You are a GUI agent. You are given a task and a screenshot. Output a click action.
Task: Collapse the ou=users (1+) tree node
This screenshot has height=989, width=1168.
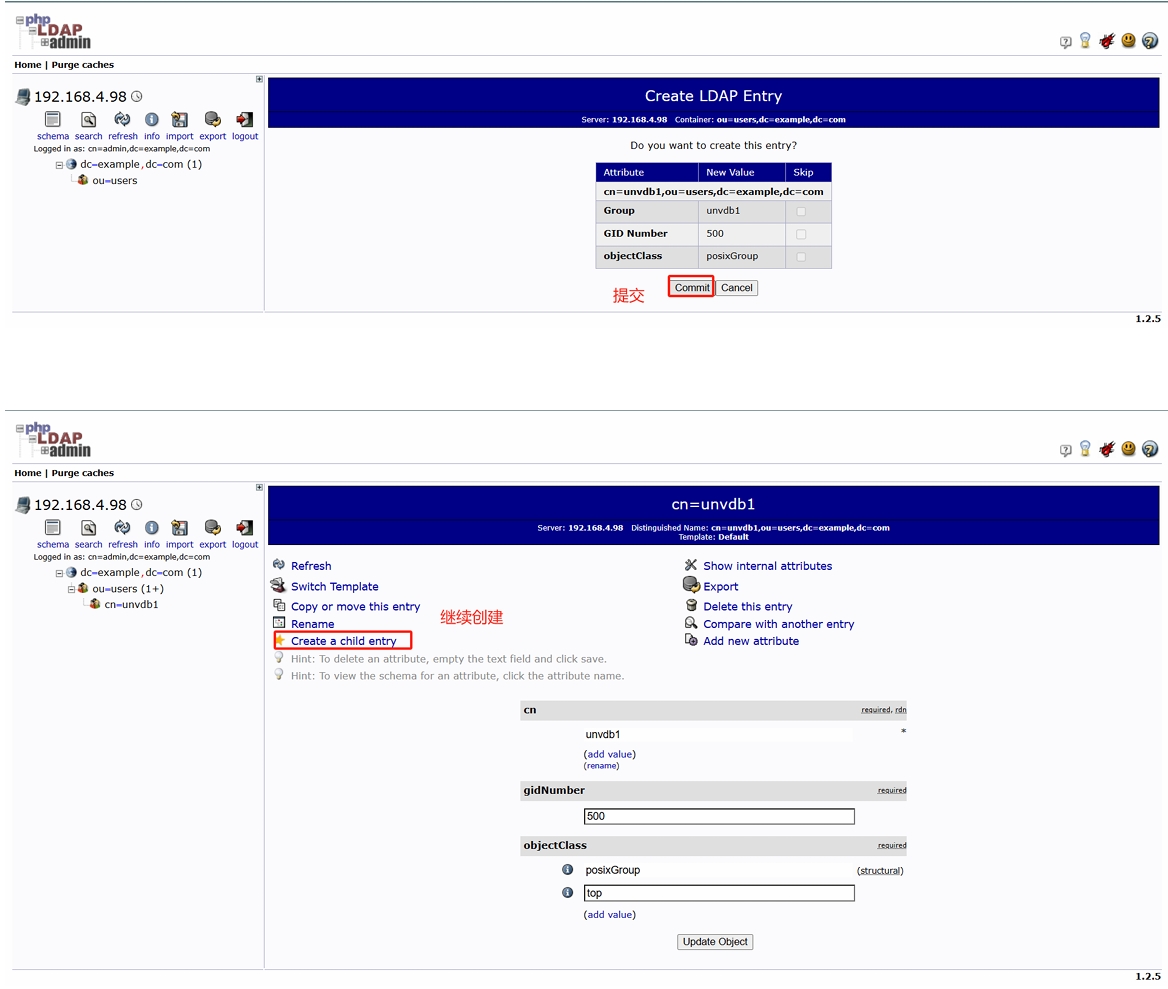pyautogui.click(x=71, y=589)
